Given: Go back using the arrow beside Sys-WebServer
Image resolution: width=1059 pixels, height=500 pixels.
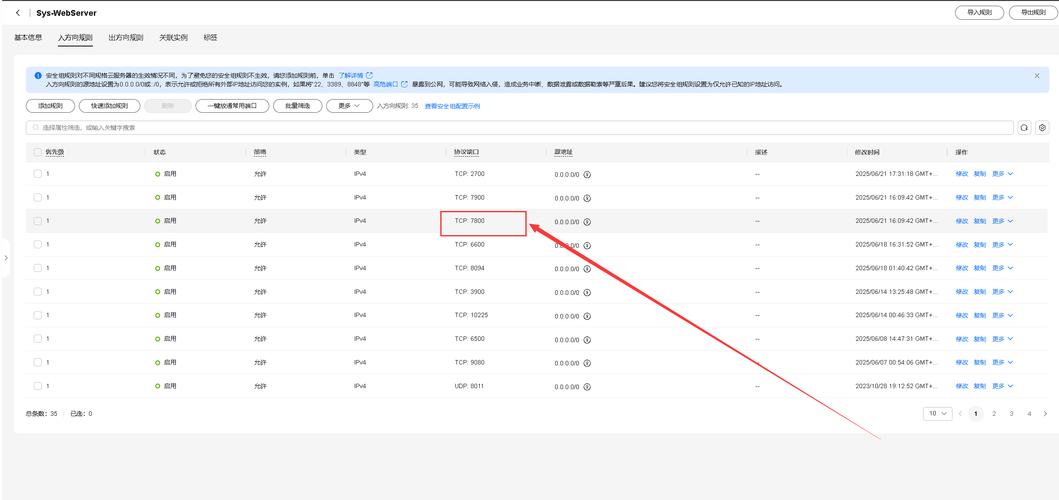Looking at the screenshot, I should (x=18, y=13).
